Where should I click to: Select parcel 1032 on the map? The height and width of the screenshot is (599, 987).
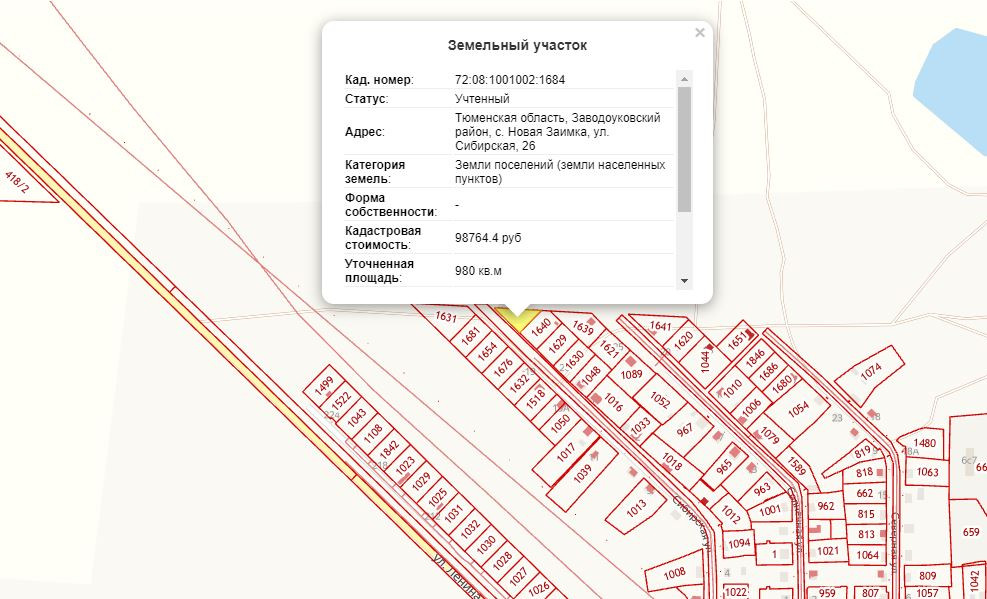point(470,529)
